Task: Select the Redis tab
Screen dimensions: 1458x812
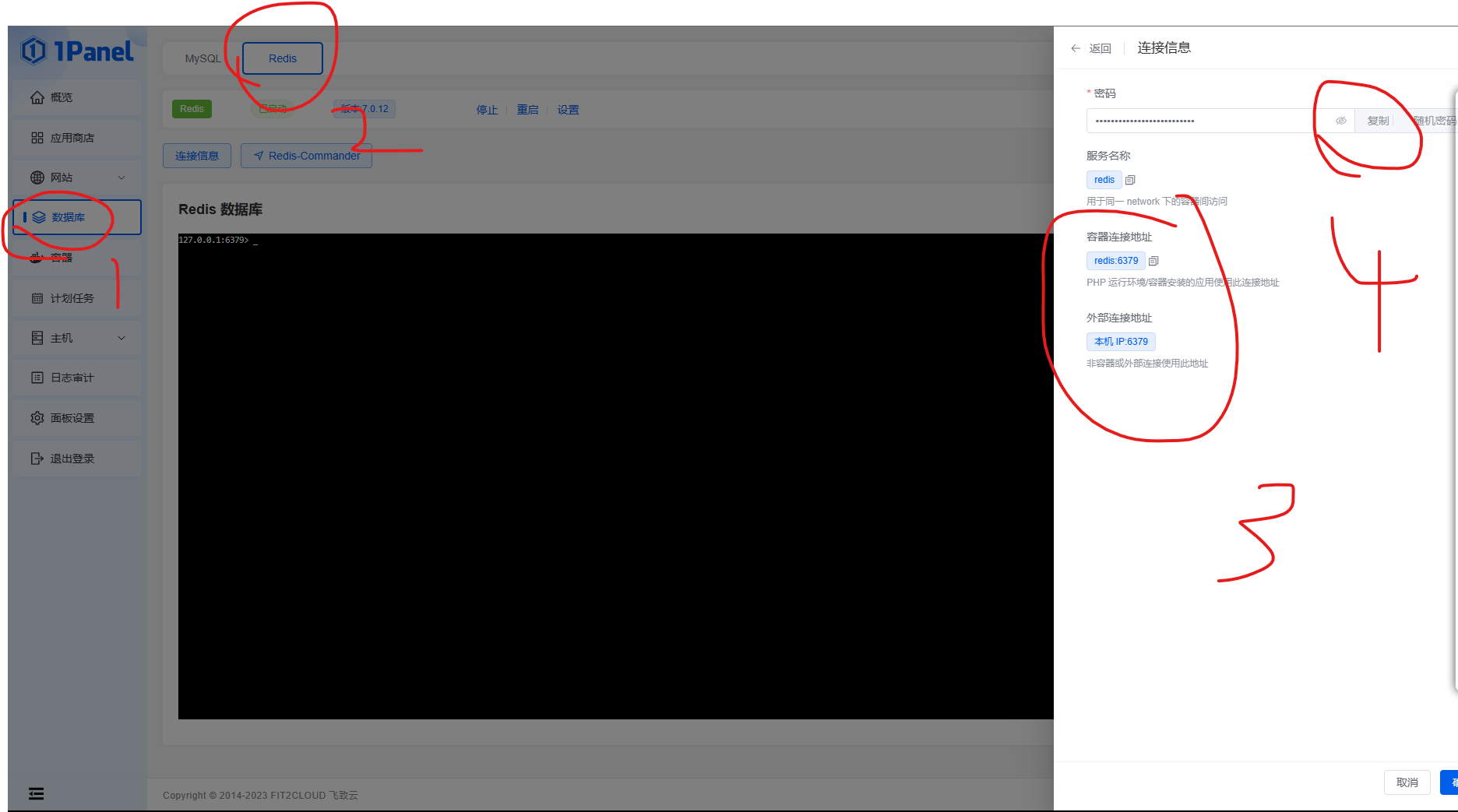Action: pos(283,58)
